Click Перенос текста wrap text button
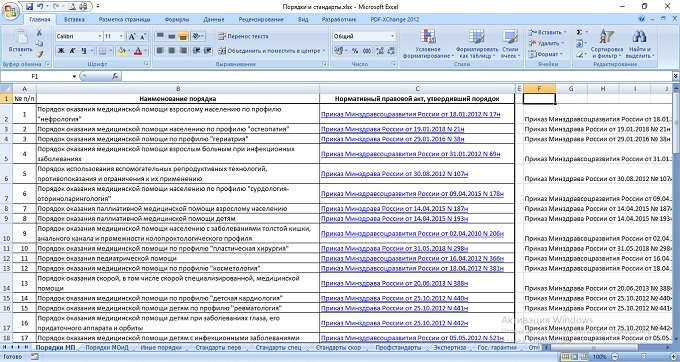Viewport: 680px width, 362px height. [x=243, y=36]
